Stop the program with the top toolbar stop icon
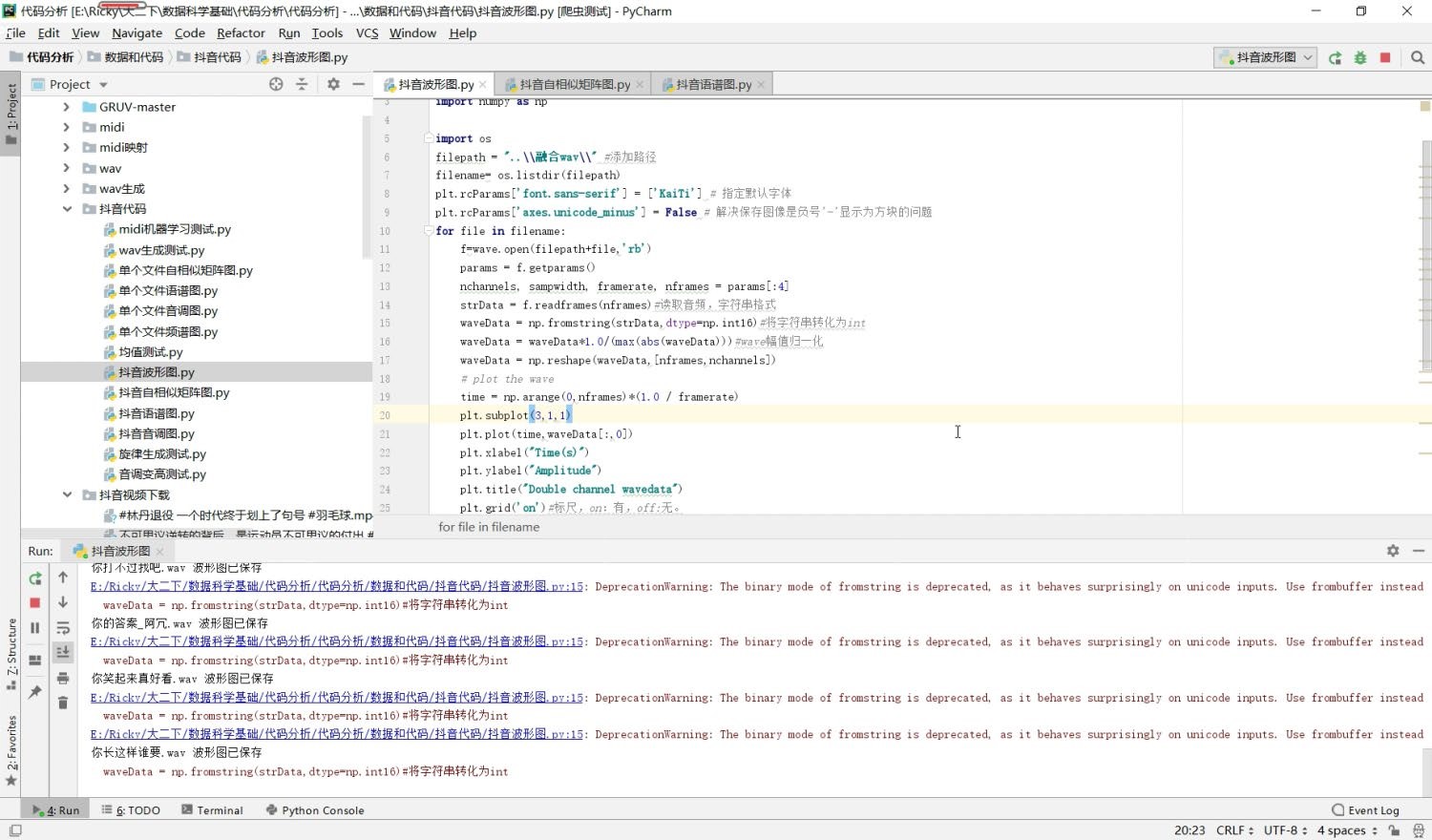Image resolution: width=1432 pixels, height=840 pixels. pyautogui.click(x=1385, y=57)
